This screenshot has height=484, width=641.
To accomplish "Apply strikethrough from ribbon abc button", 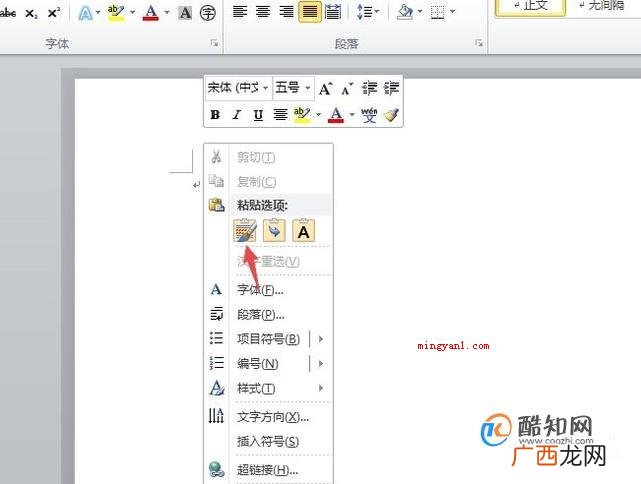I will pos(7,13).
